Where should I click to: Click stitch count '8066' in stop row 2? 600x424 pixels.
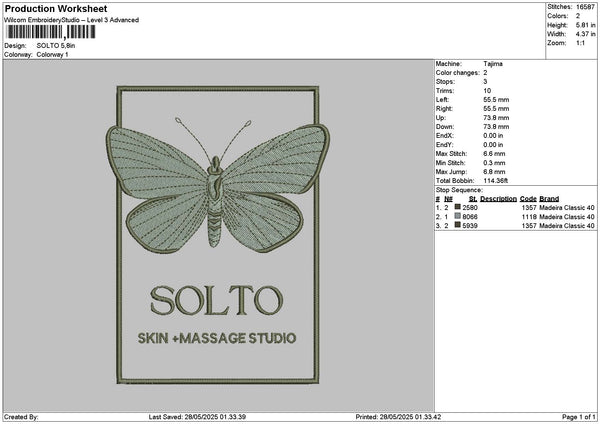coord(470,217)
